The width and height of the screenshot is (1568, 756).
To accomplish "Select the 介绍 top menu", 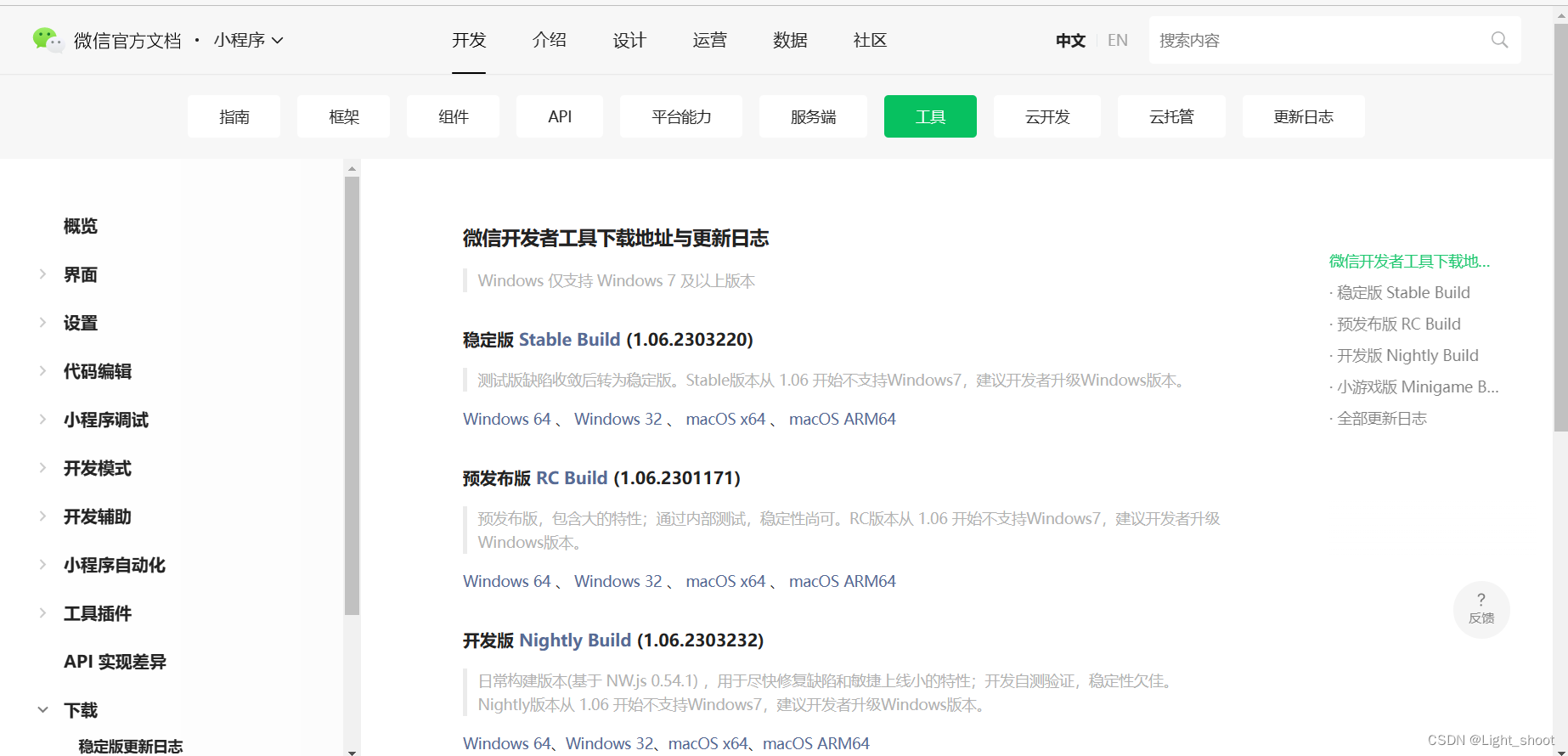I will click(549, 40).
